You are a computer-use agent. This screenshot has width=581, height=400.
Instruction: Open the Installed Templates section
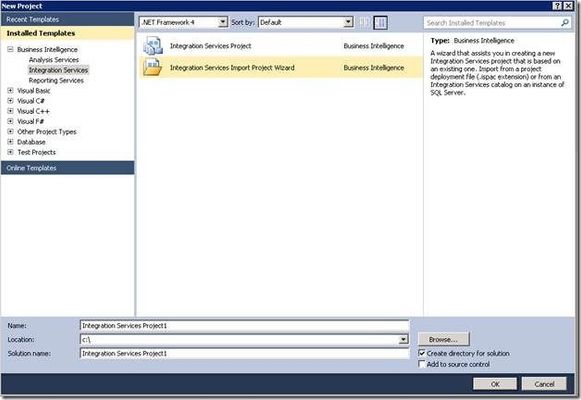click(67, 33)
